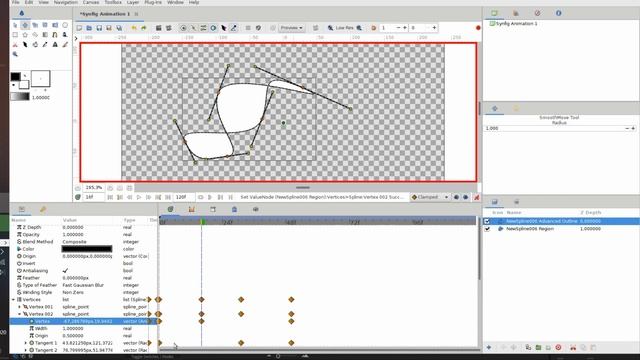640x360 pixels.
Task: Open the Clamped interpolation dropdown
Action: 430,197
